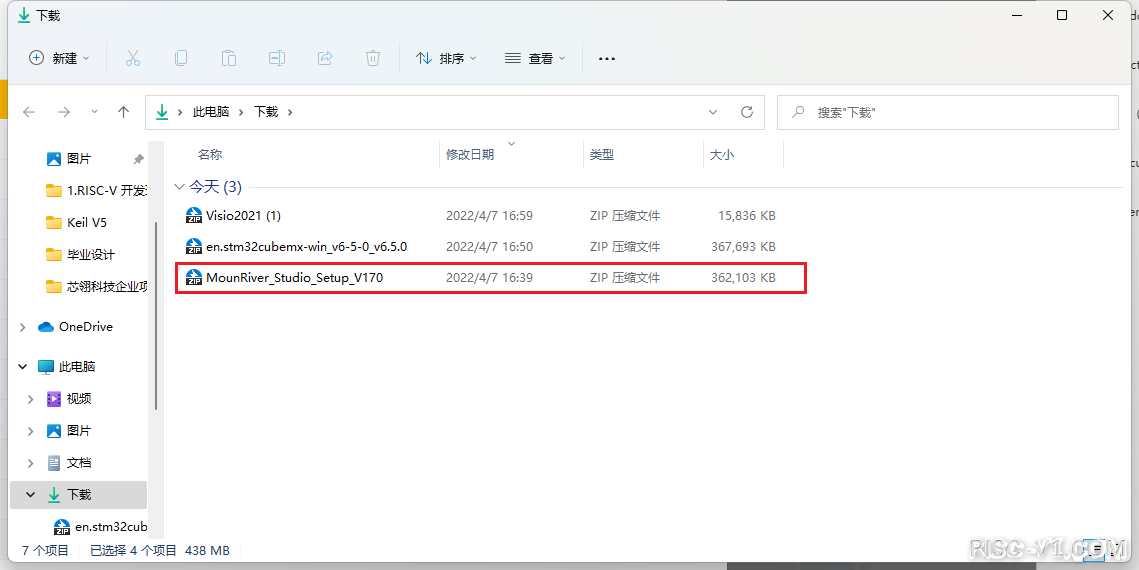
Task: Maximize the 下载 window
Action: 1062,15
